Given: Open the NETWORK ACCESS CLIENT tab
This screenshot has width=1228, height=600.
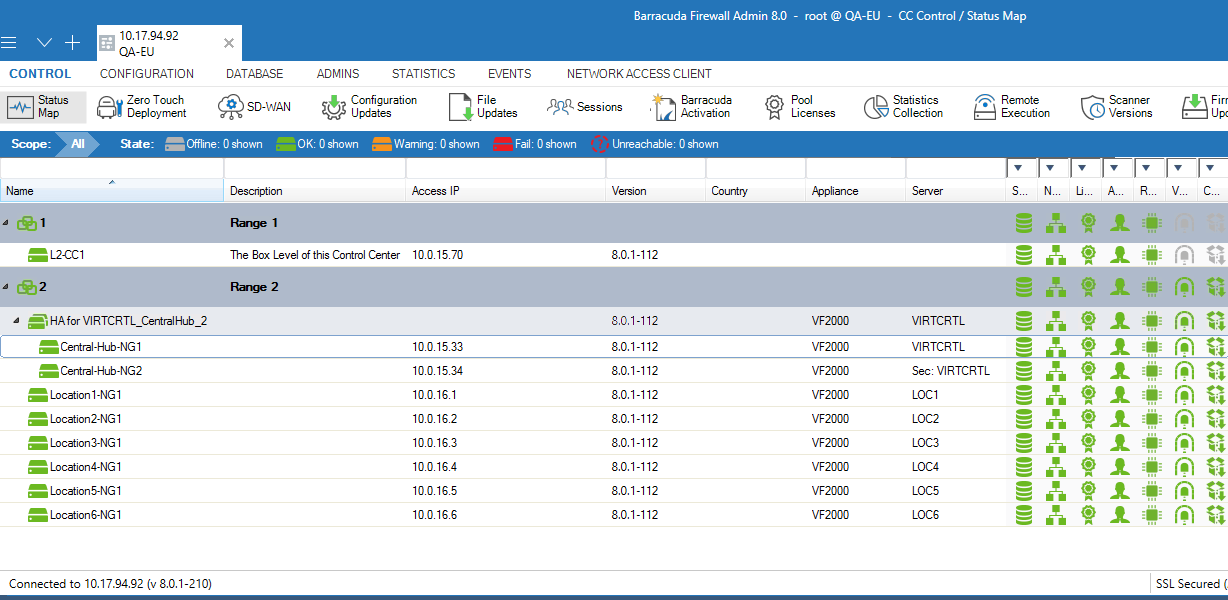Looking at the screenshot, I should pyautogui.click(x=639, y=74).
